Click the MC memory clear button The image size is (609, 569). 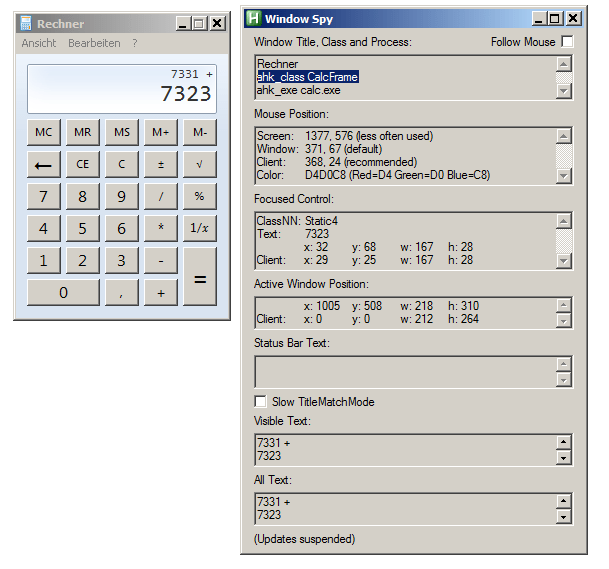[x=44, y=132]
